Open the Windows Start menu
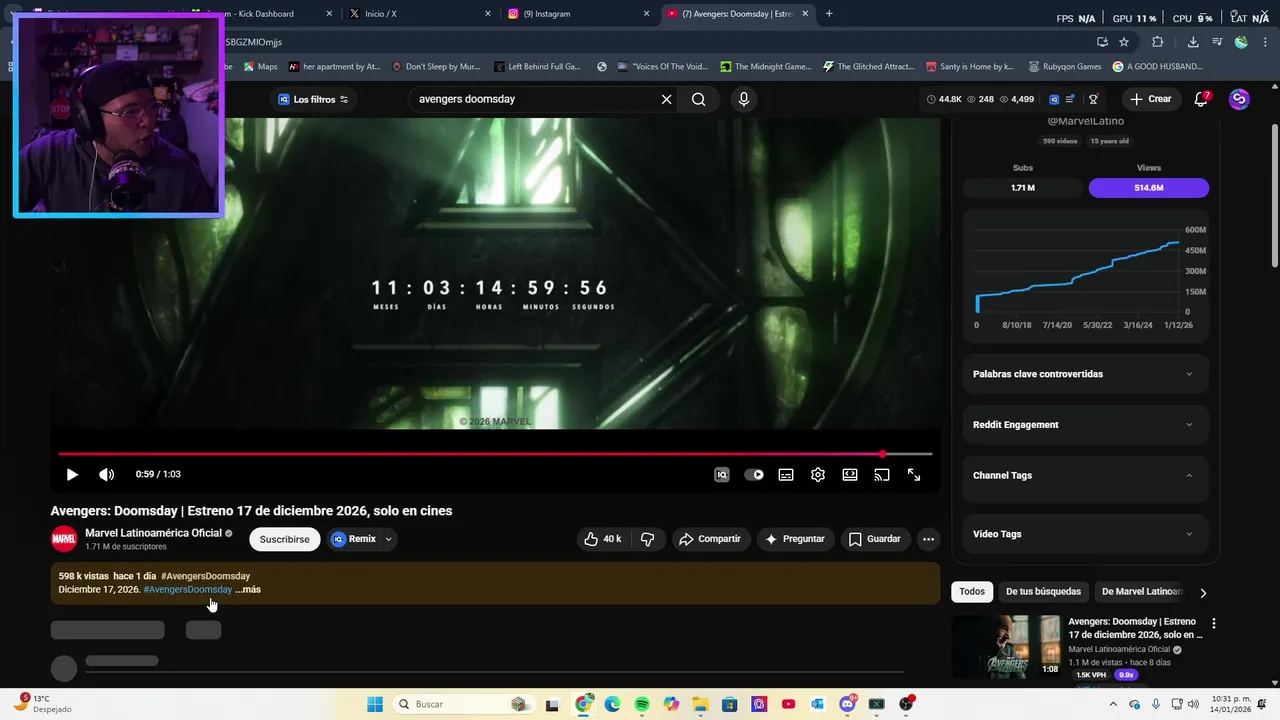This screenshot has height=720, width=1280. pos(375,704)
